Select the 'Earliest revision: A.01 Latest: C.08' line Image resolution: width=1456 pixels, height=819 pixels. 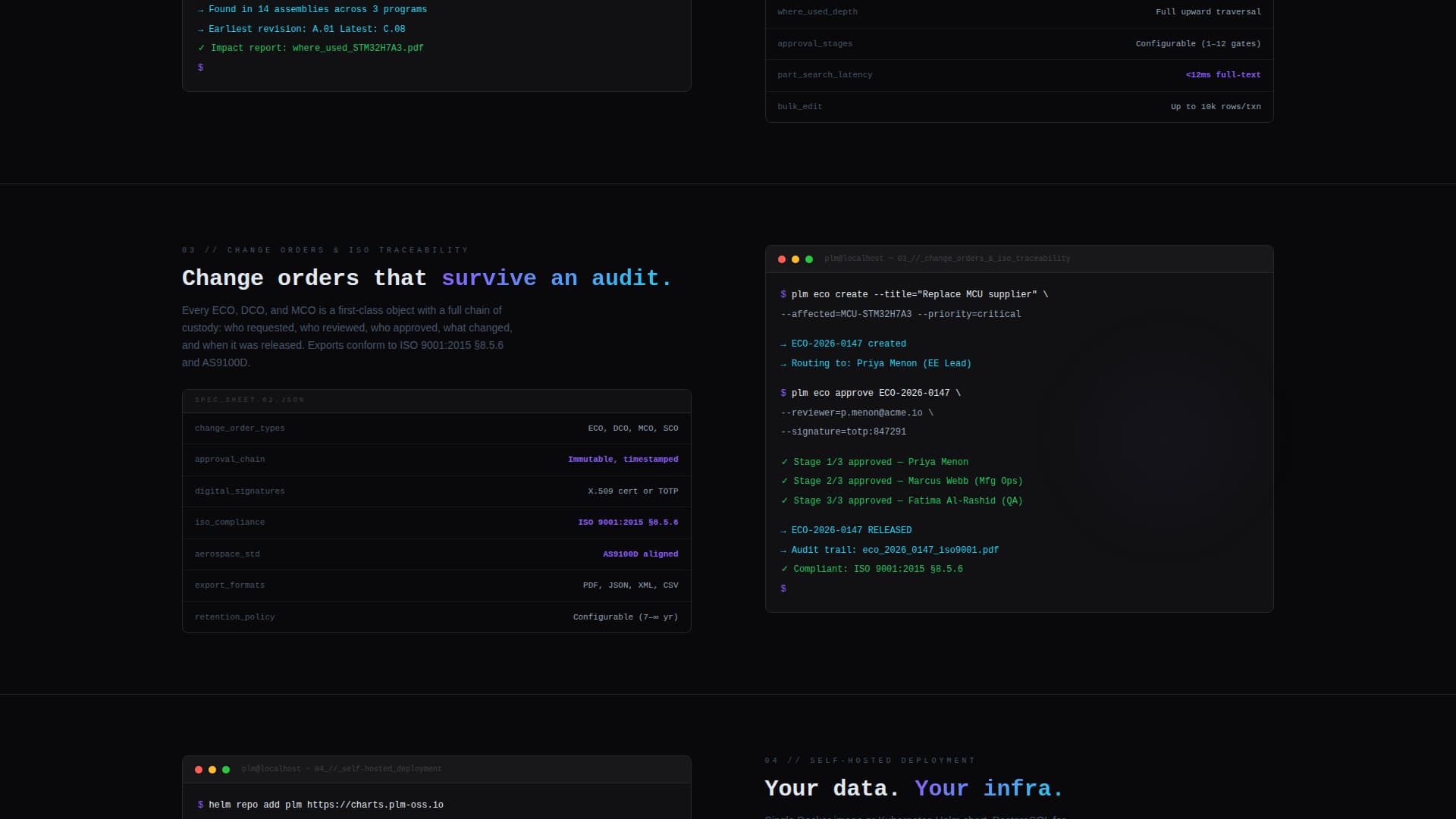tap(301, 29)
